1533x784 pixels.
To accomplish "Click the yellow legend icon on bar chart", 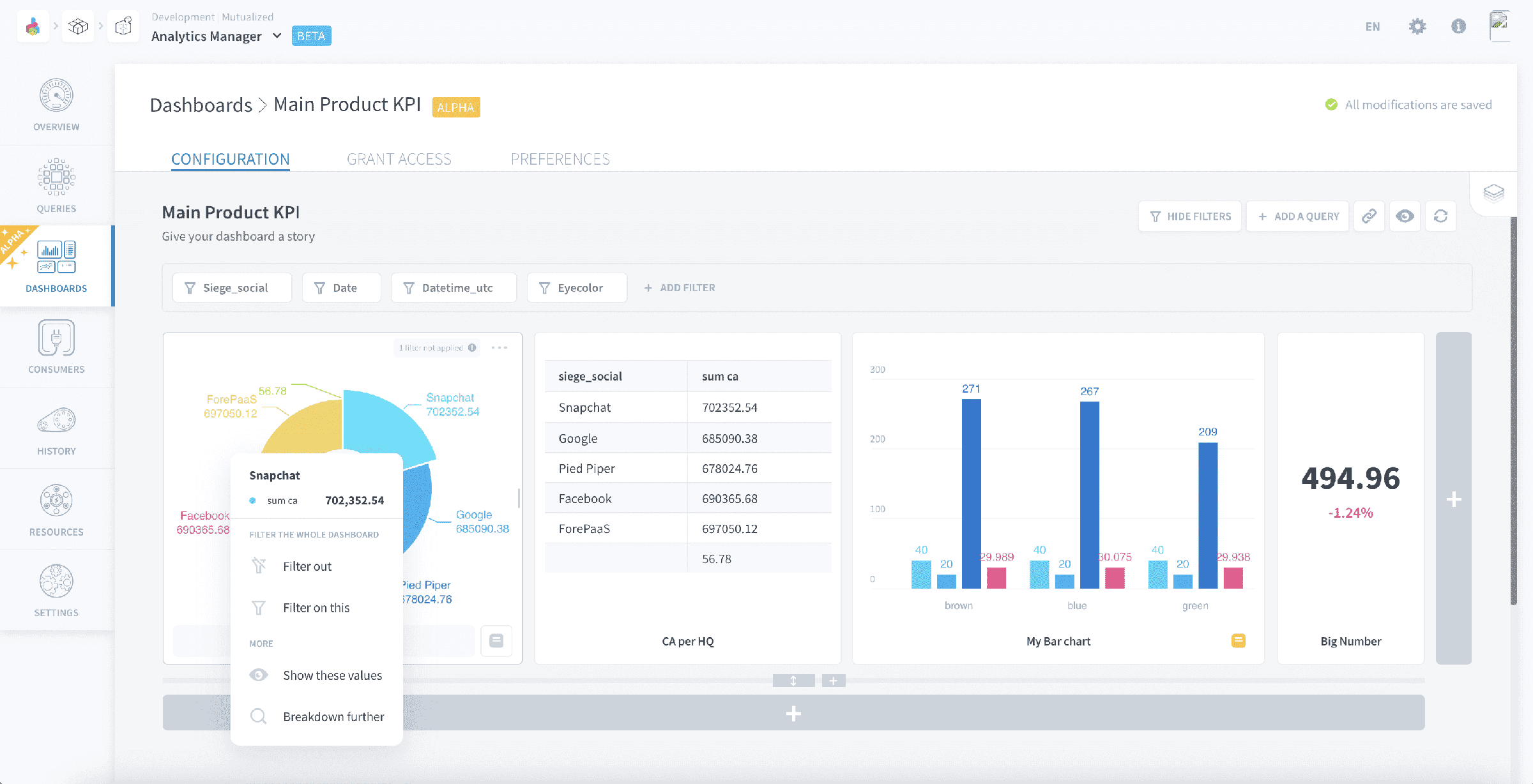I will tap(1238, 640).
